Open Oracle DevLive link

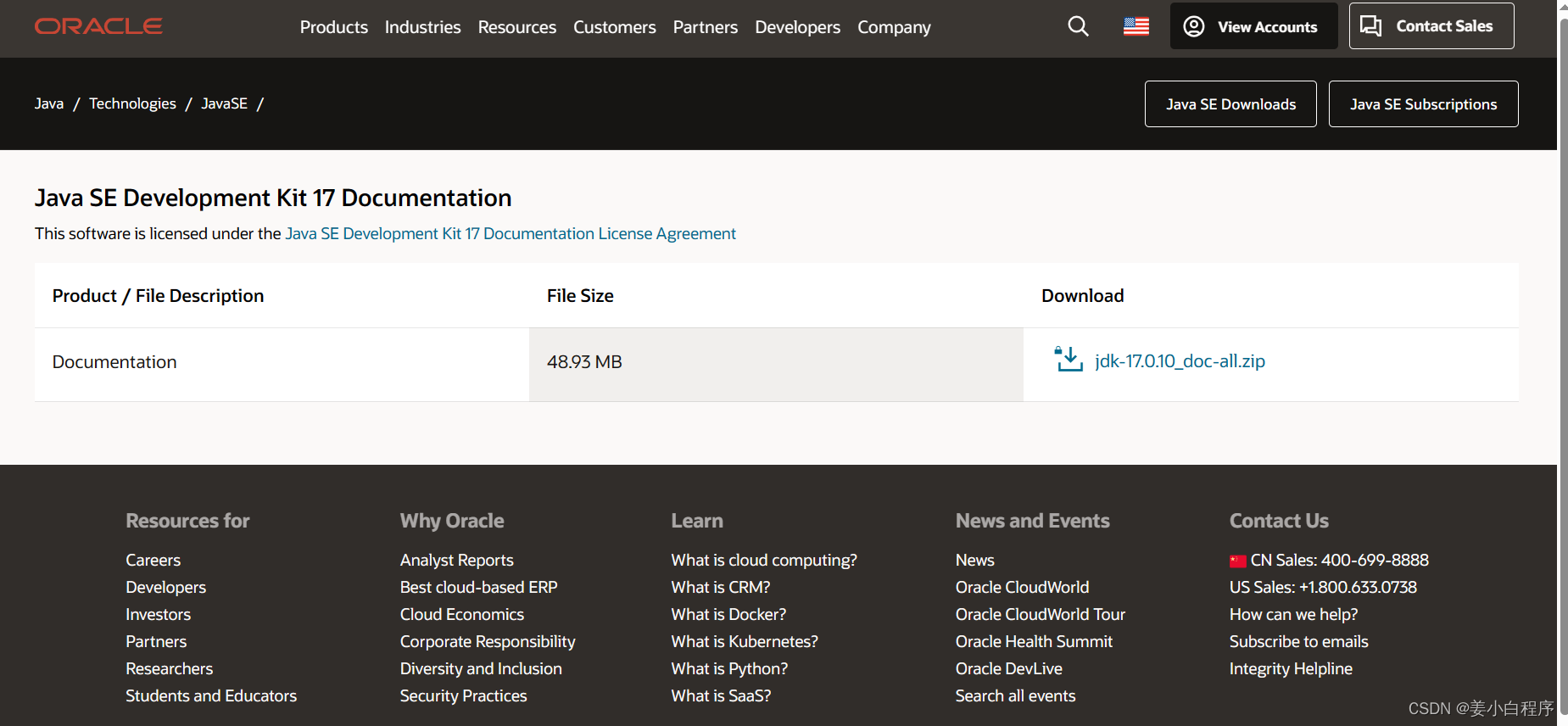click(x=1009, y=668)
